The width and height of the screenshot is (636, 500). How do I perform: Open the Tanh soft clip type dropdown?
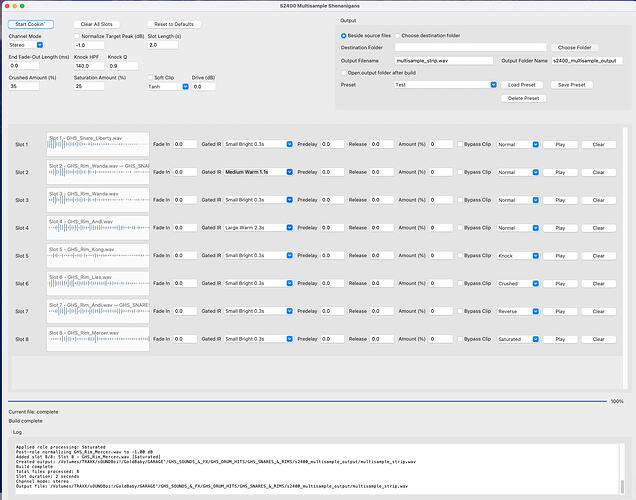168,87
